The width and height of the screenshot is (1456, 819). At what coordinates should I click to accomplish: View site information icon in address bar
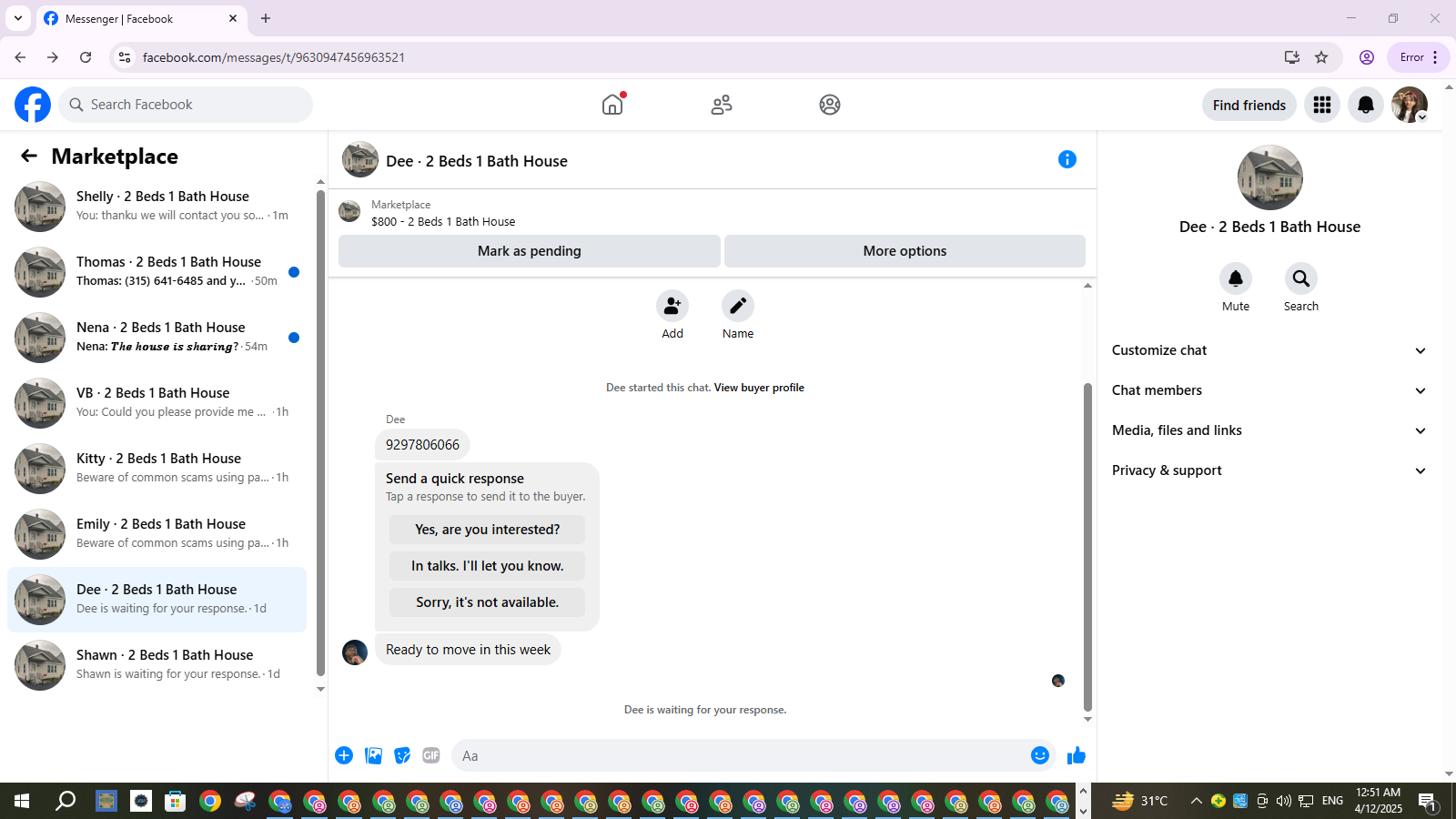(125, 57)
